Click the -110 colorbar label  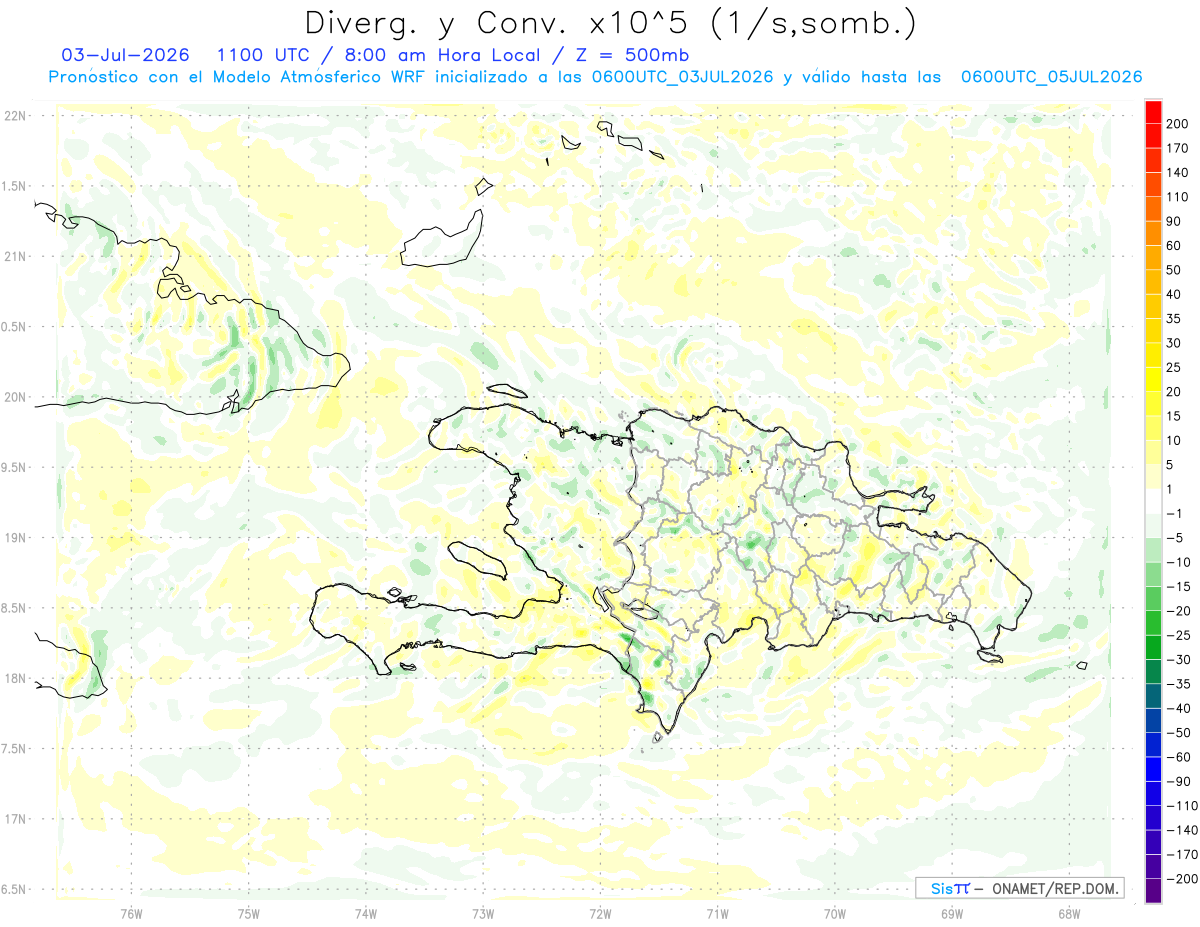click(1181, 806)
